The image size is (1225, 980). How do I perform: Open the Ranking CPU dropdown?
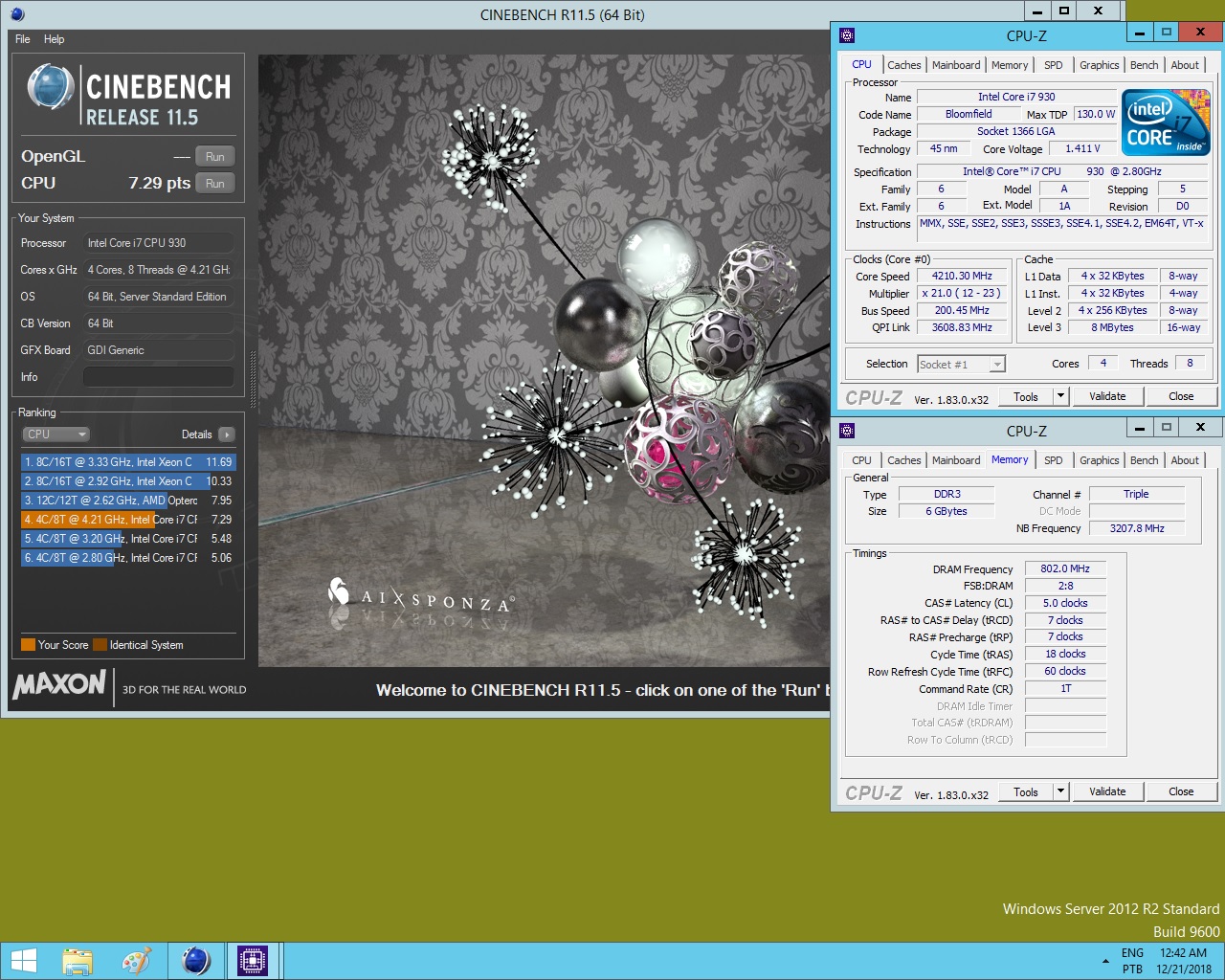56,434
